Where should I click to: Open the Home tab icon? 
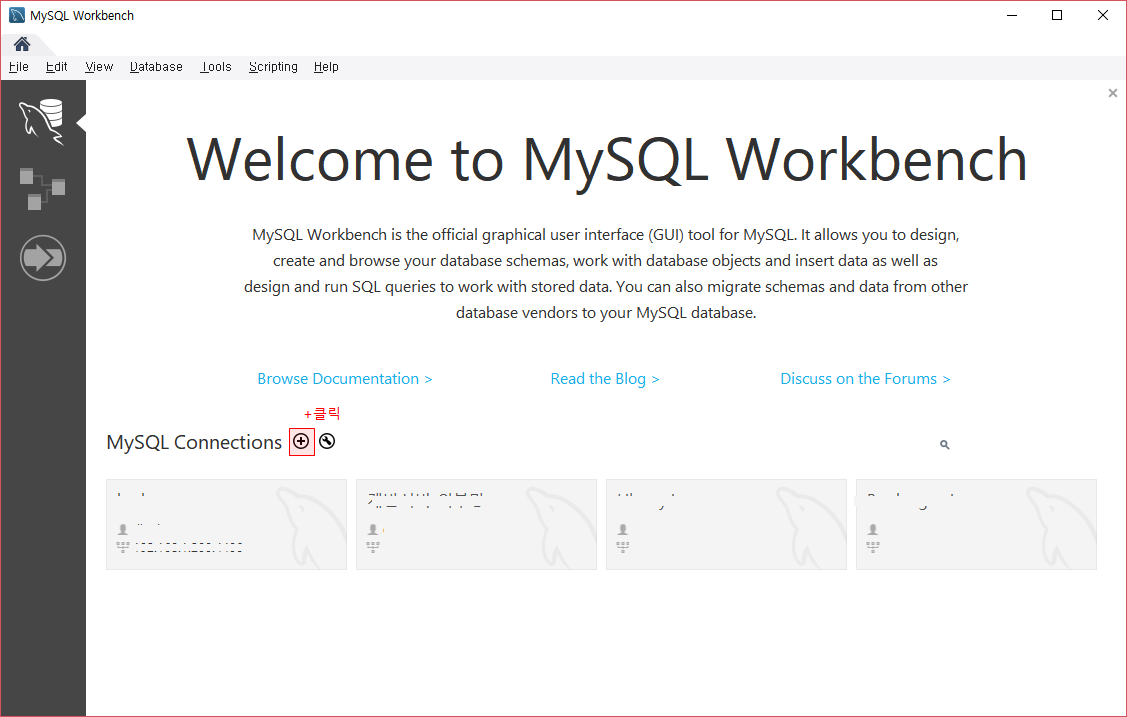point(22,44)
